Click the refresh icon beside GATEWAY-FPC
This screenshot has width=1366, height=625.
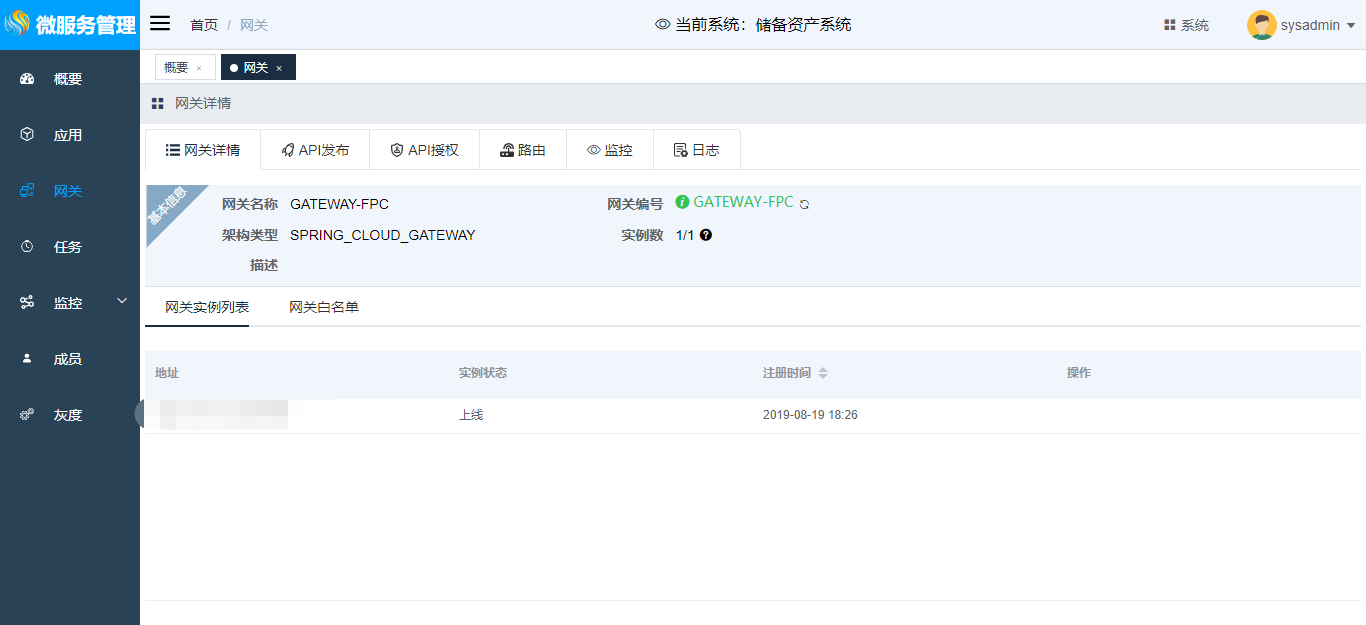click(x=804, y=204)
